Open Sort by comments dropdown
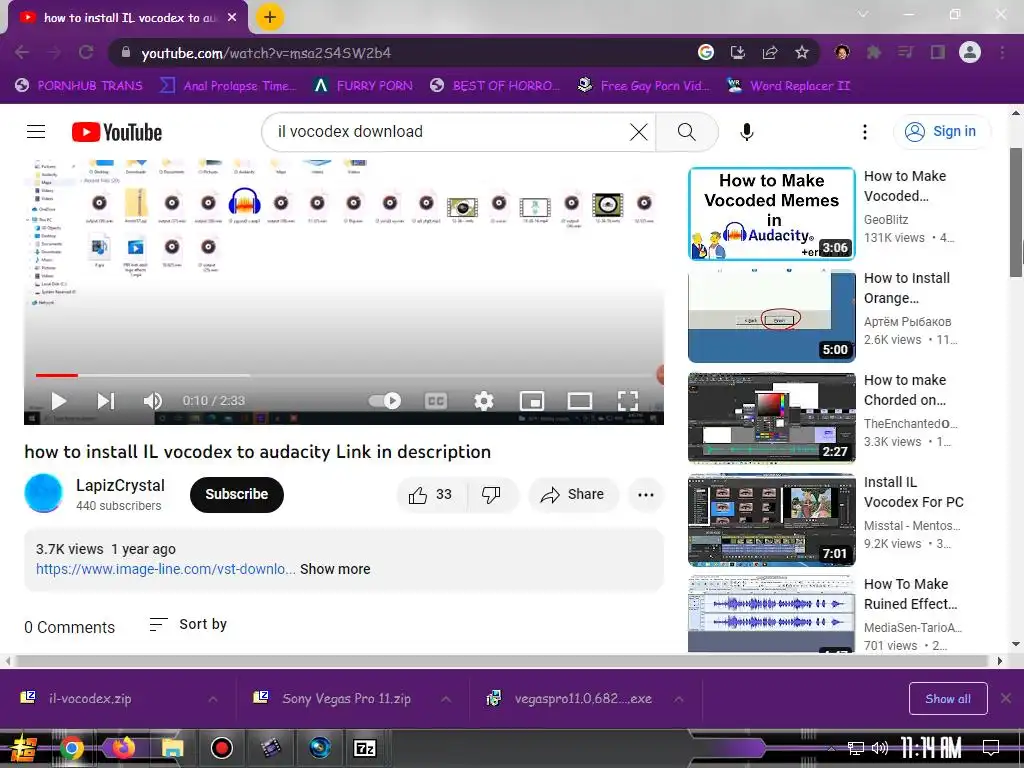 [188, 624]
